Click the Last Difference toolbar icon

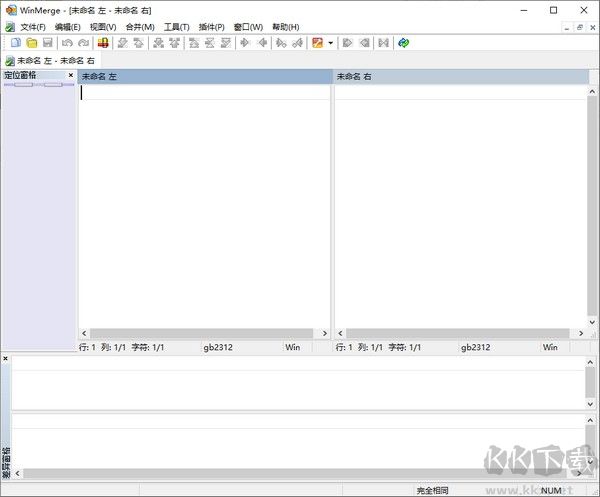coord(226,43)
